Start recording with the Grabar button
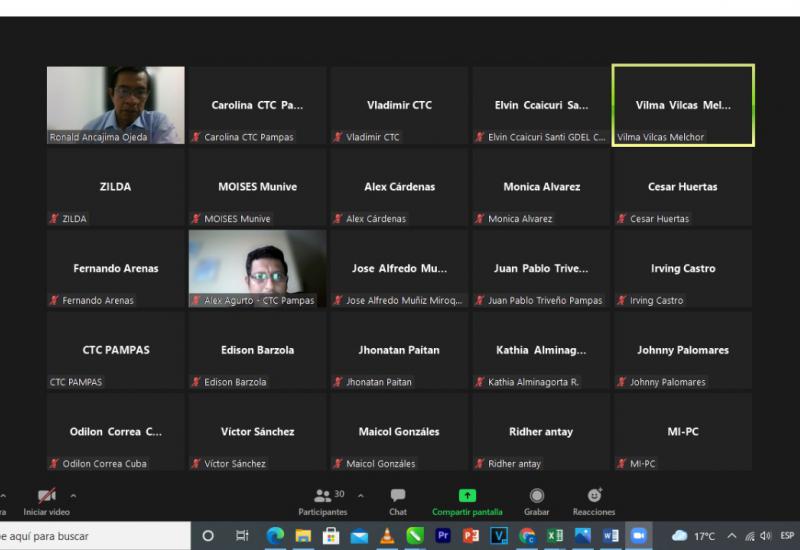This screenshot has height=550, width=800. 537,501
